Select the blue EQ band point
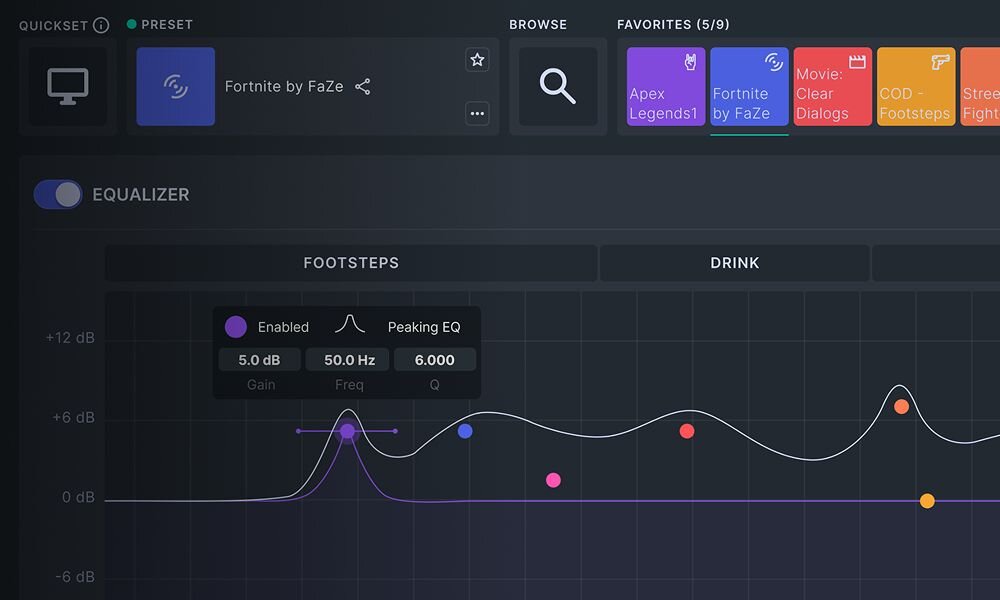1000x600 pixels. 465,431
